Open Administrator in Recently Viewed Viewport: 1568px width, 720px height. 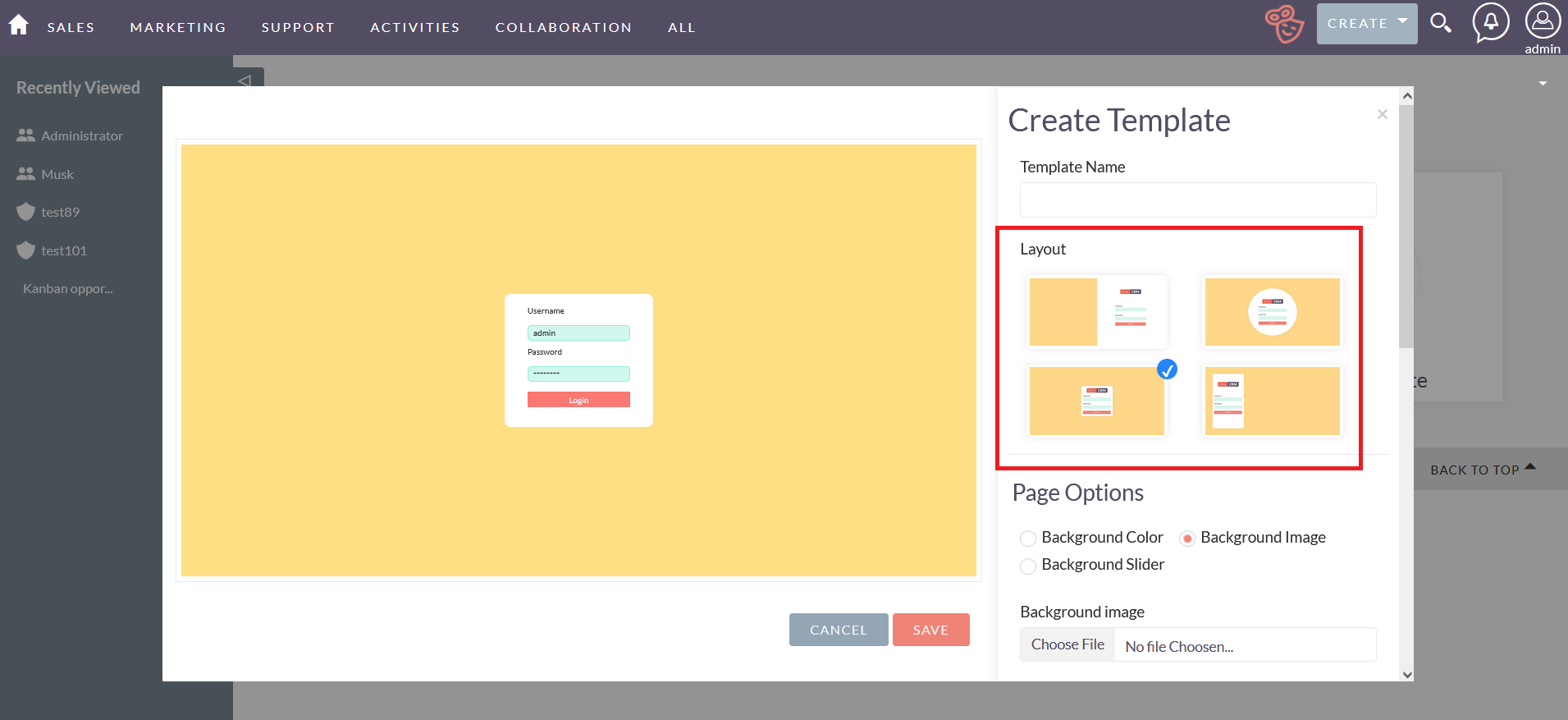(82, 135)
